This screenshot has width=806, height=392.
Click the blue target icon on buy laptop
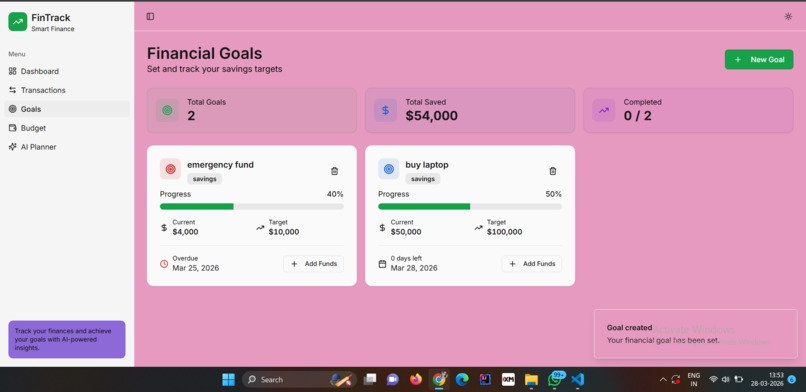pos(389,169)
